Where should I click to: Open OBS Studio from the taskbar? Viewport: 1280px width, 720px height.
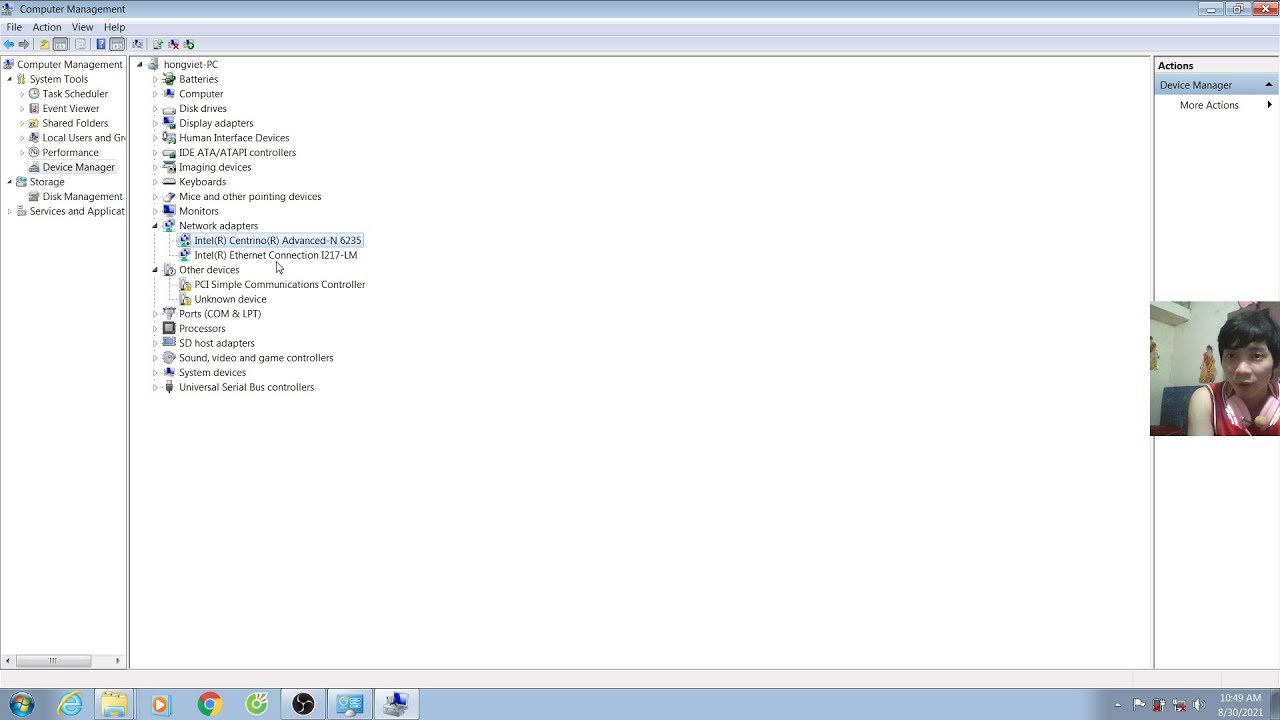pos(303,705)
